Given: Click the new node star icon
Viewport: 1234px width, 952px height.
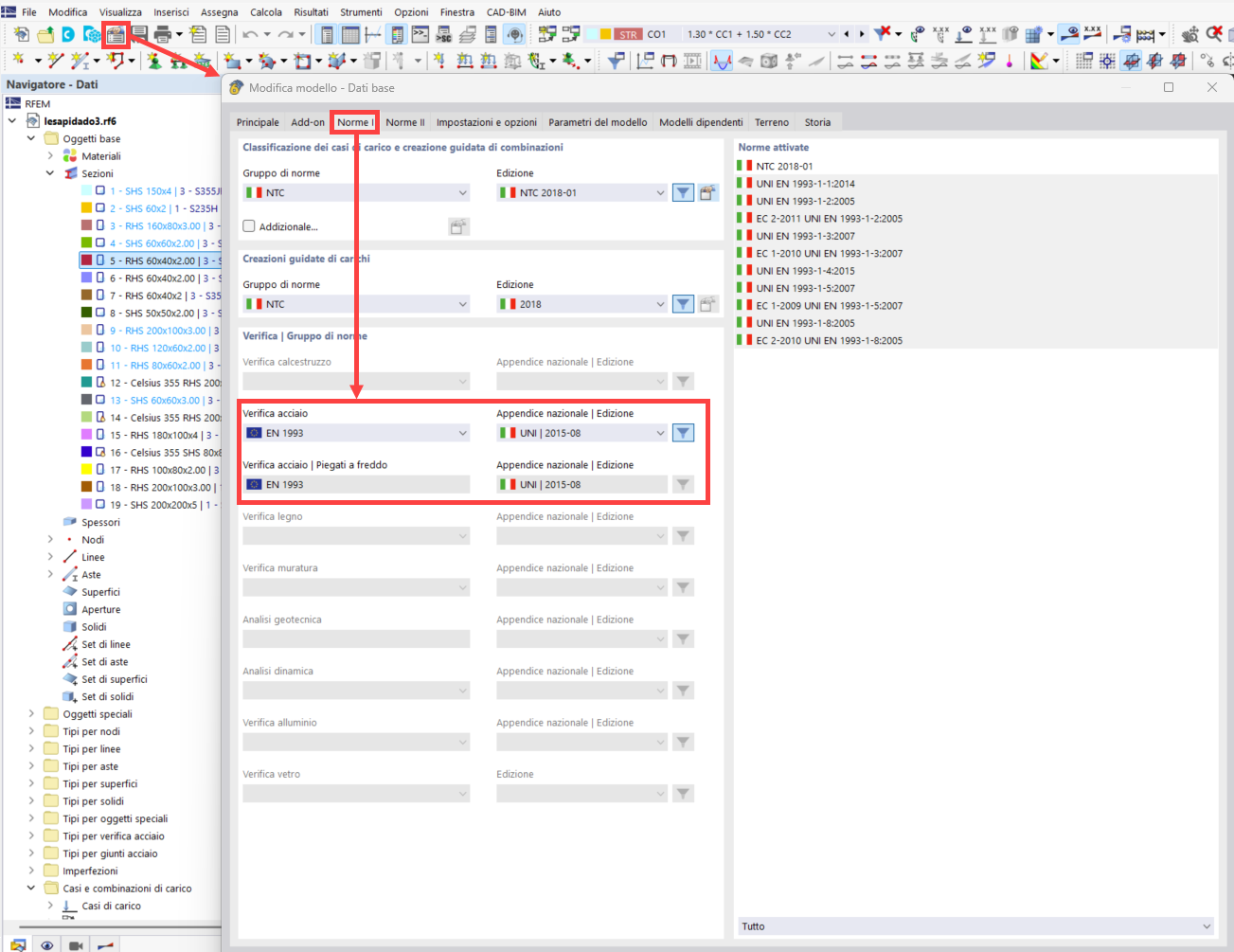Looking at the screenshot, I should [18, 61].
